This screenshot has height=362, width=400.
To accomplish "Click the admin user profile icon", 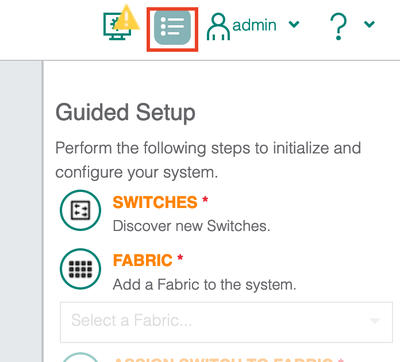I will pos(218,27).
